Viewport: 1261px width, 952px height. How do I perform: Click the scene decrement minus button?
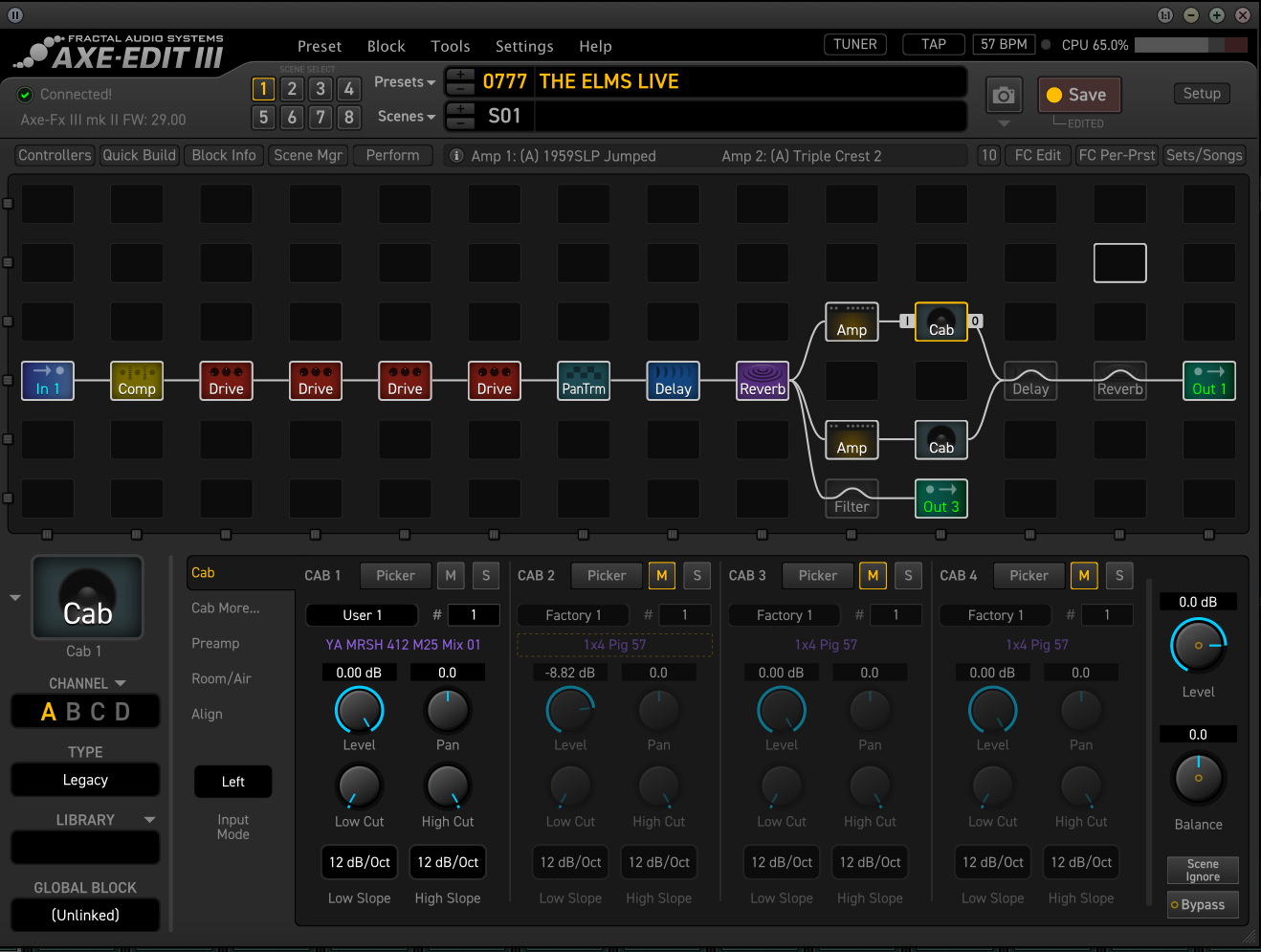(460, 123)
